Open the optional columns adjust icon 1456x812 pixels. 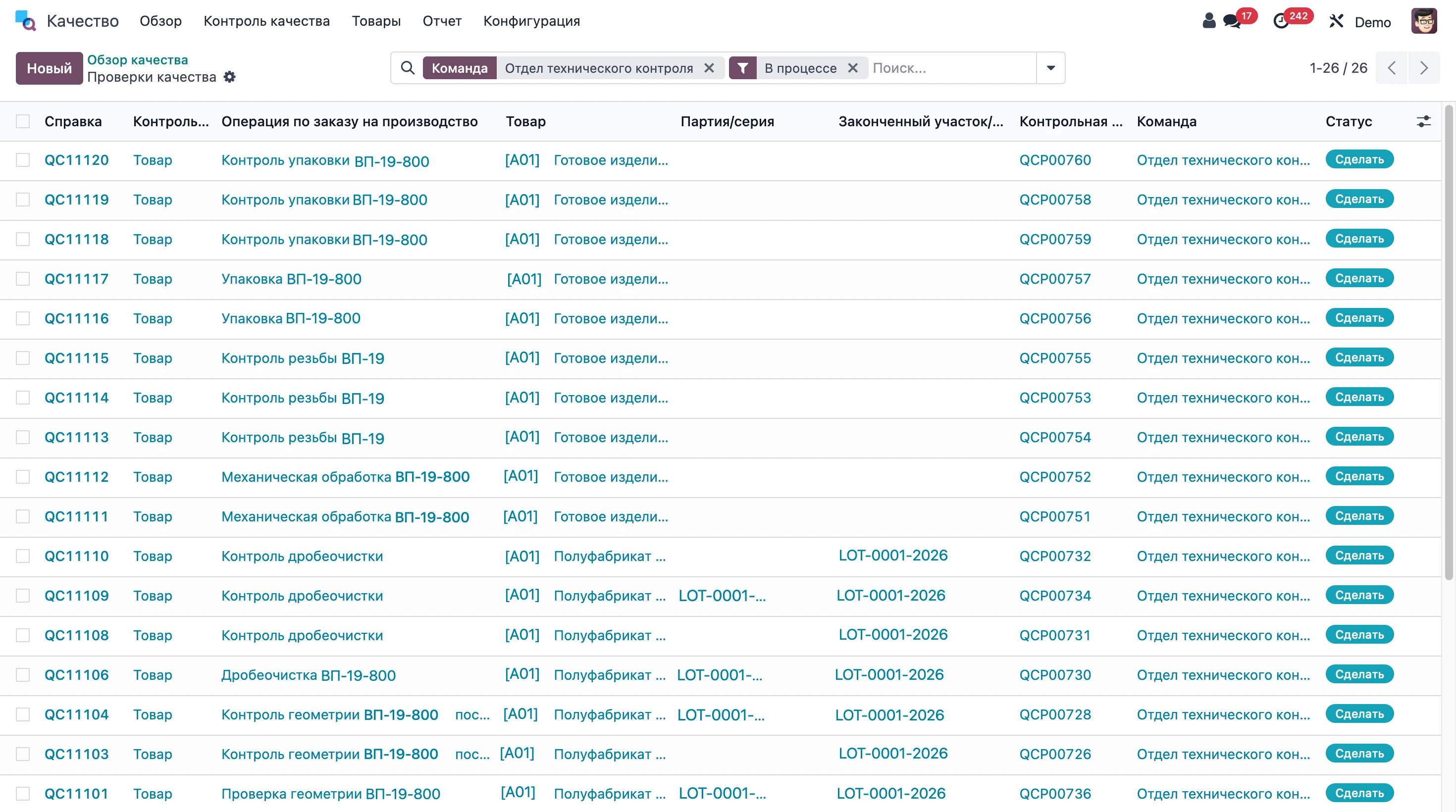[x=1424, y=121]
